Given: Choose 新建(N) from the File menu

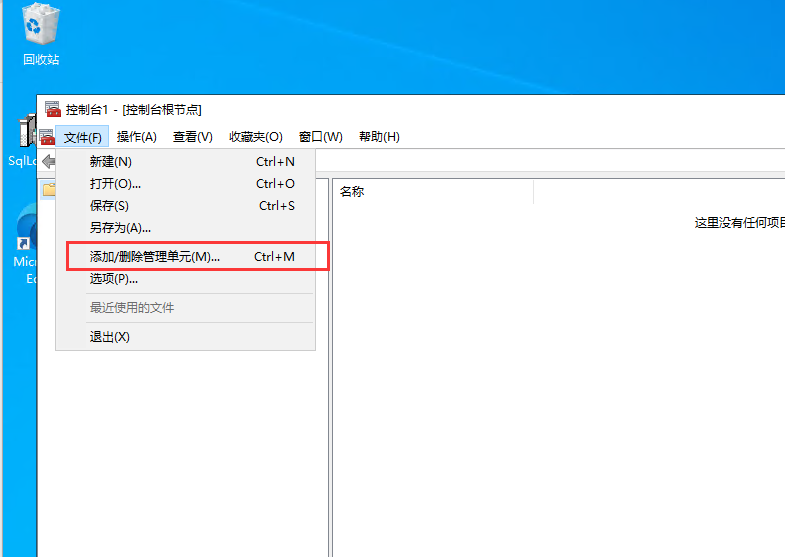Looking at the screenshot, I should (x=111, y=161).
